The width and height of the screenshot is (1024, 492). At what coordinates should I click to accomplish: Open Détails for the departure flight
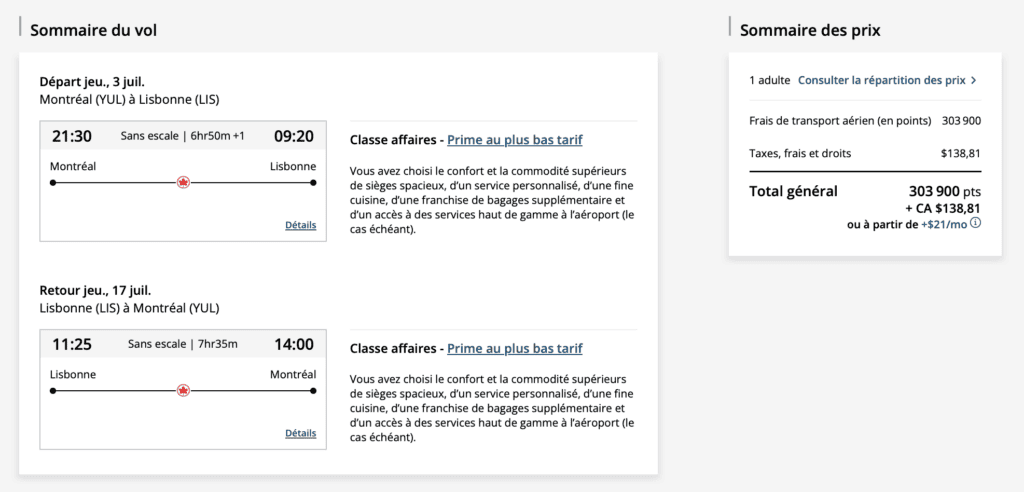coord(300,225)
